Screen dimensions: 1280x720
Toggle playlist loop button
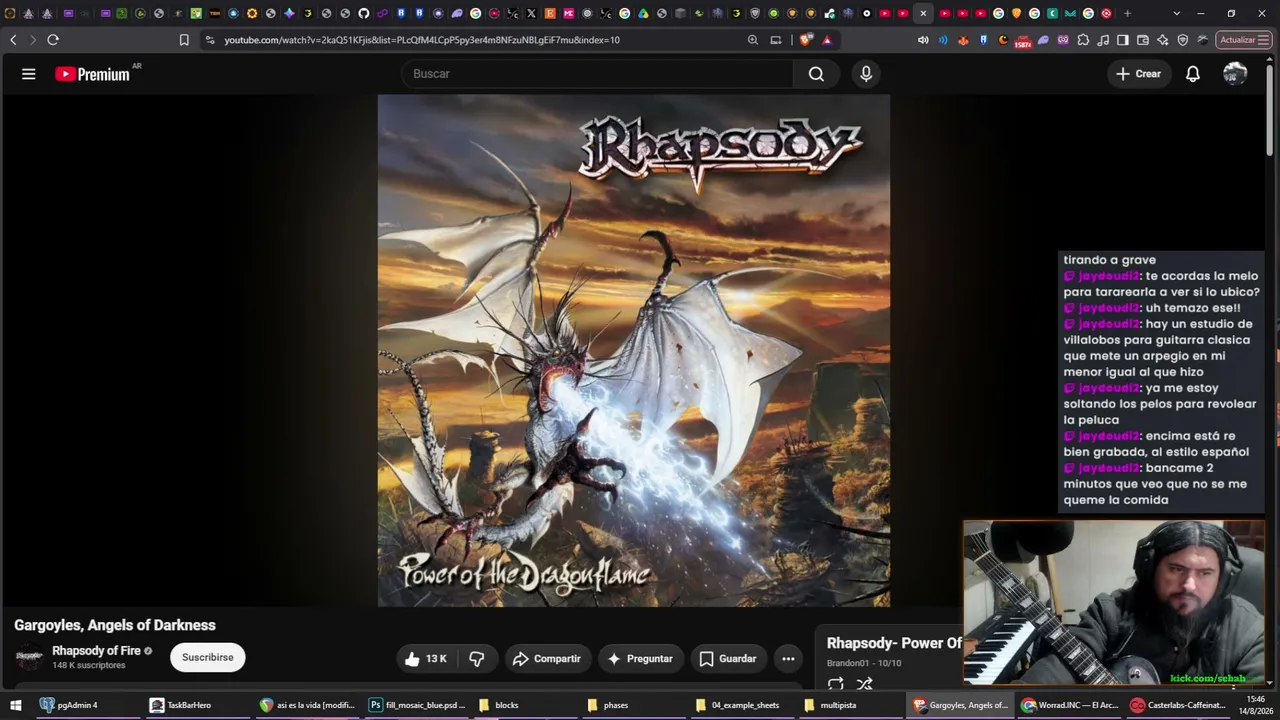tap(836, 685)
